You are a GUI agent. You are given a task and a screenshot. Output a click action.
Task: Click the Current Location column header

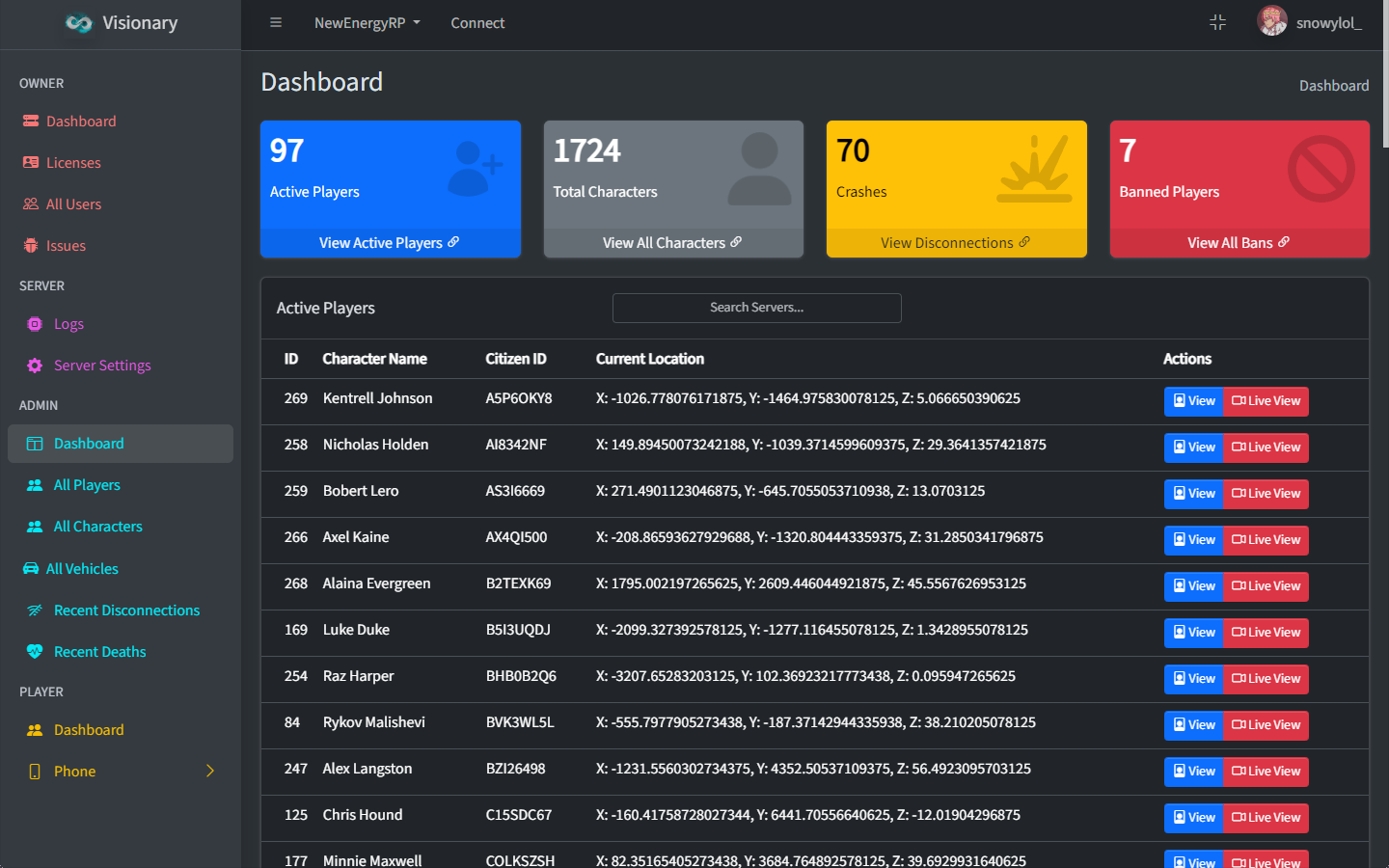click(650, 359)
